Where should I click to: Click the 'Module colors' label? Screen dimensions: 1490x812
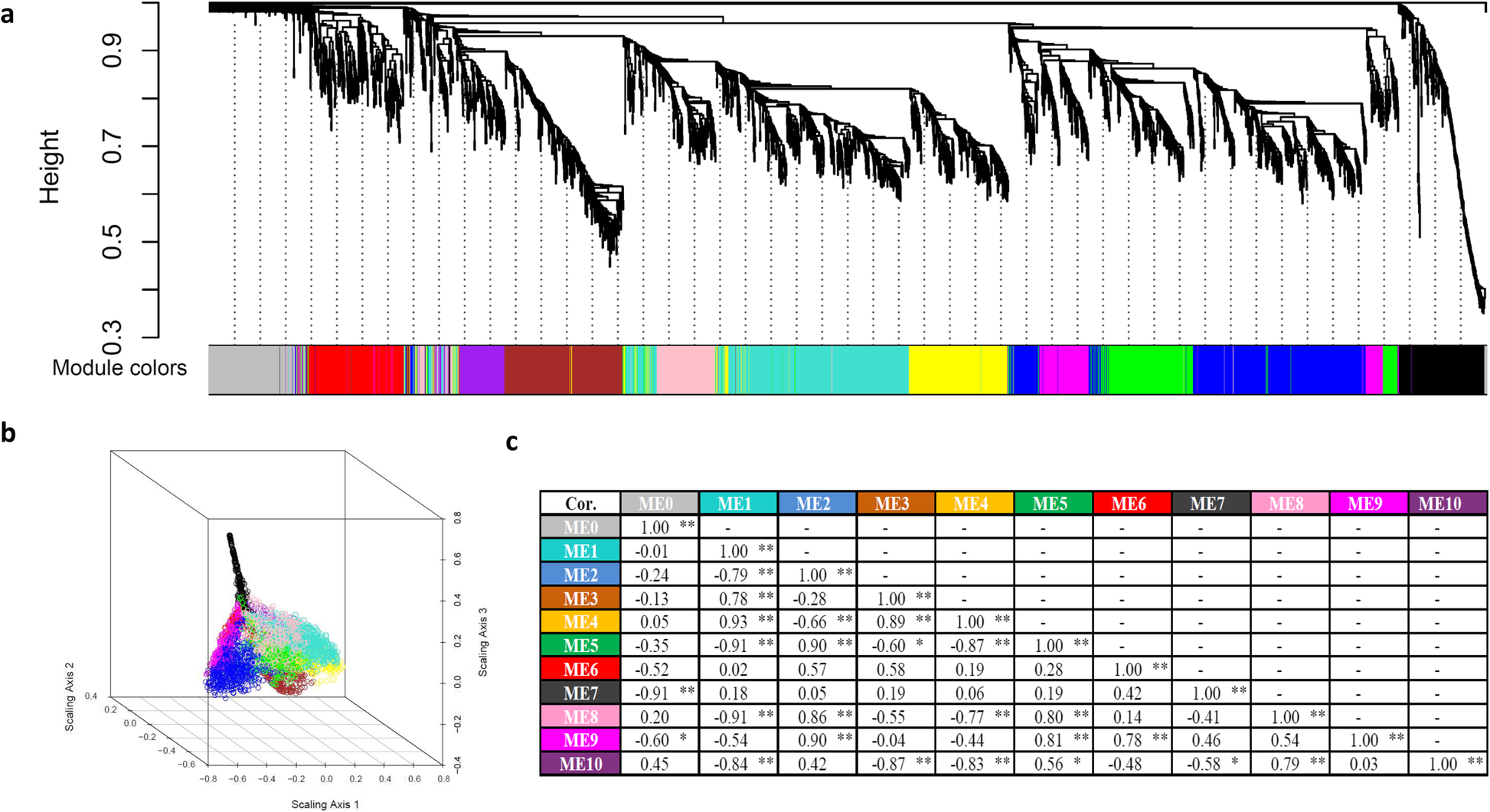click(119, 368)
